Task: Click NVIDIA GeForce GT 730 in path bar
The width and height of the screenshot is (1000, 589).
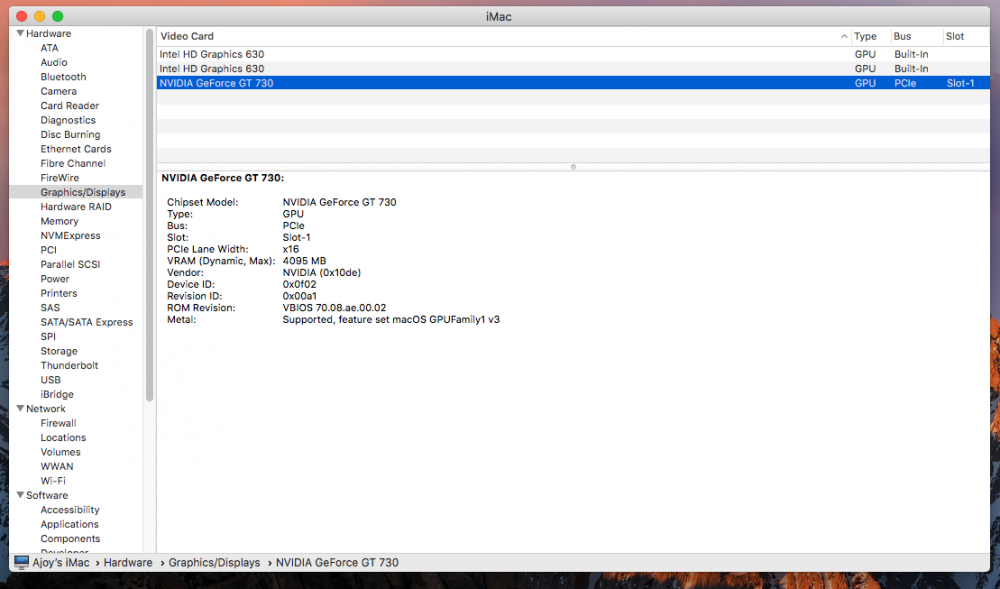Action: click(x=337, y=563)
